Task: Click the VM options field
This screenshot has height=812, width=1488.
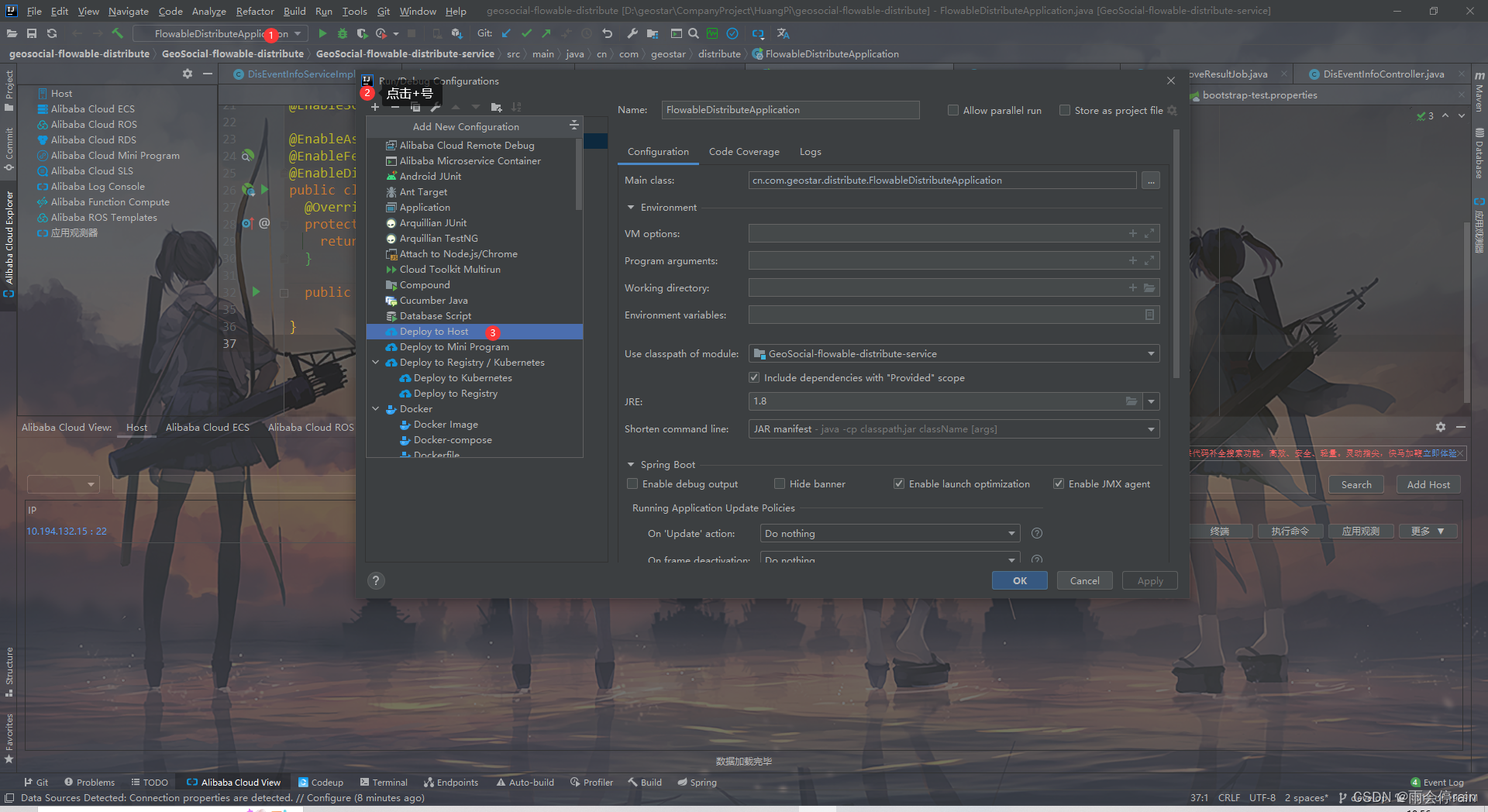Action: click(954, 233)
